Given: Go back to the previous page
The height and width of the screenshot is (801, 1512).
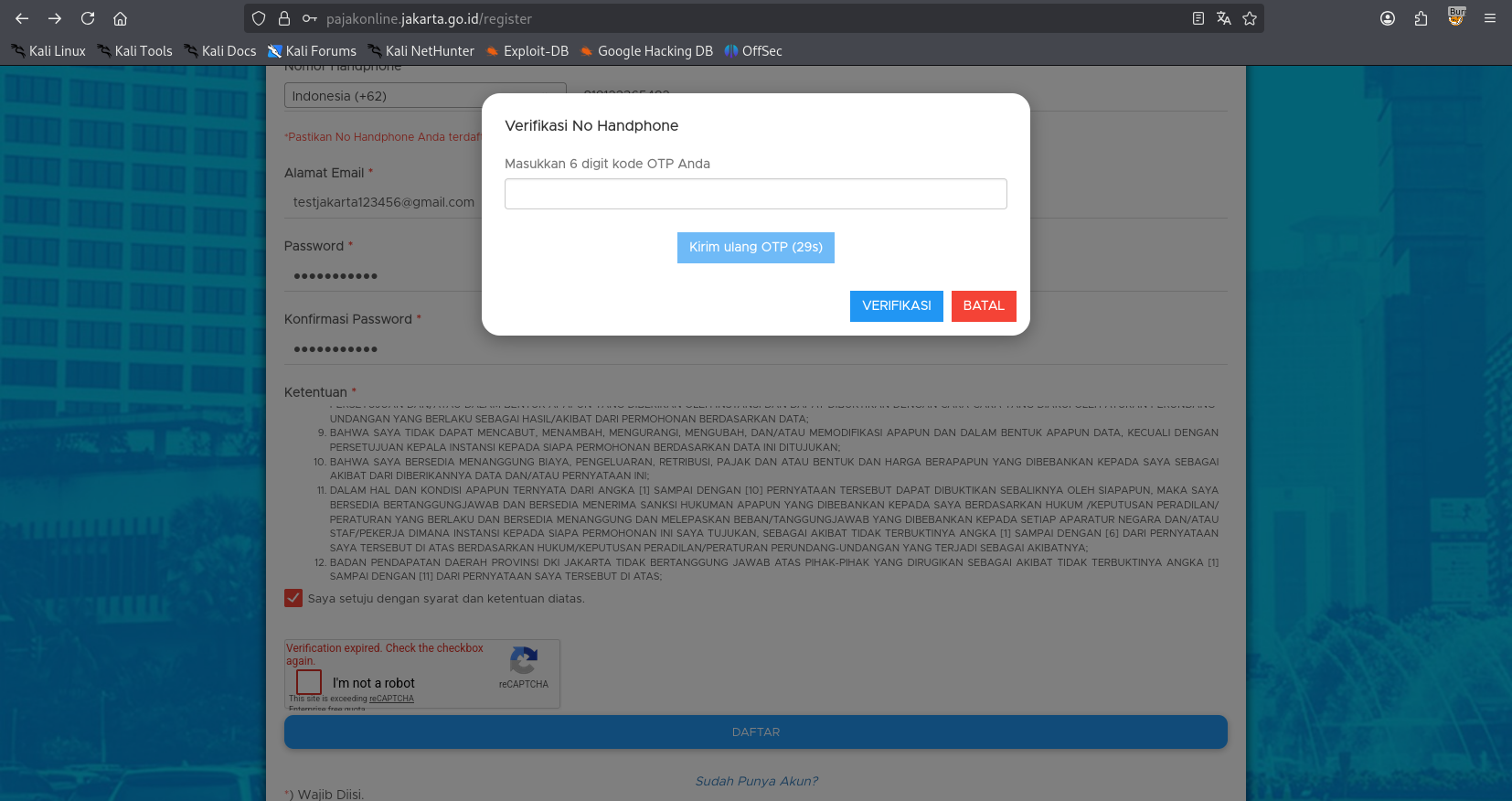Looking at the screenshot, I should tap(22, 18).
